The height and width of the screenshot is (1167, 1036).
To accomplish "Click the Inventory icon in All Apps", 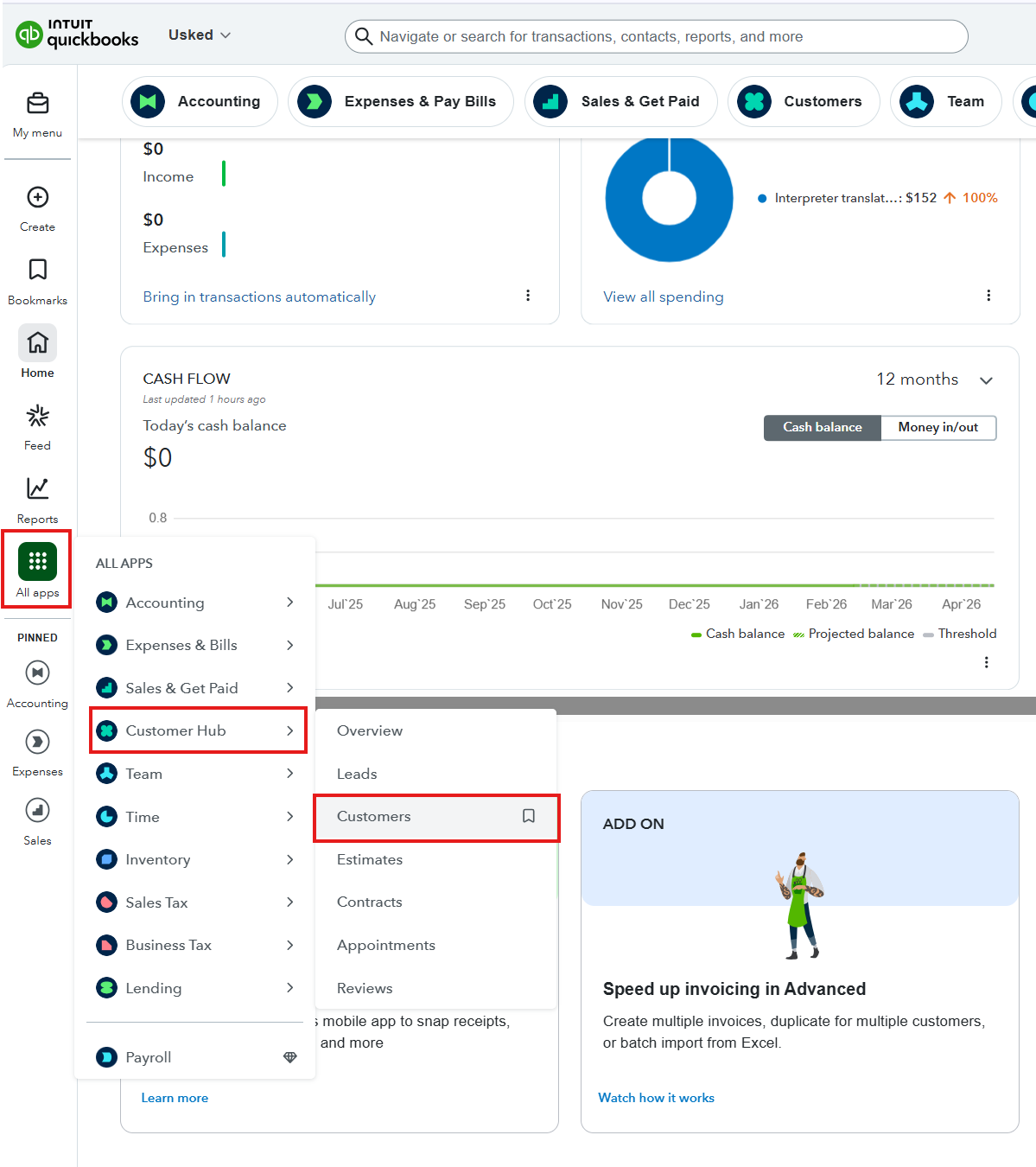I will click(107, 859).
